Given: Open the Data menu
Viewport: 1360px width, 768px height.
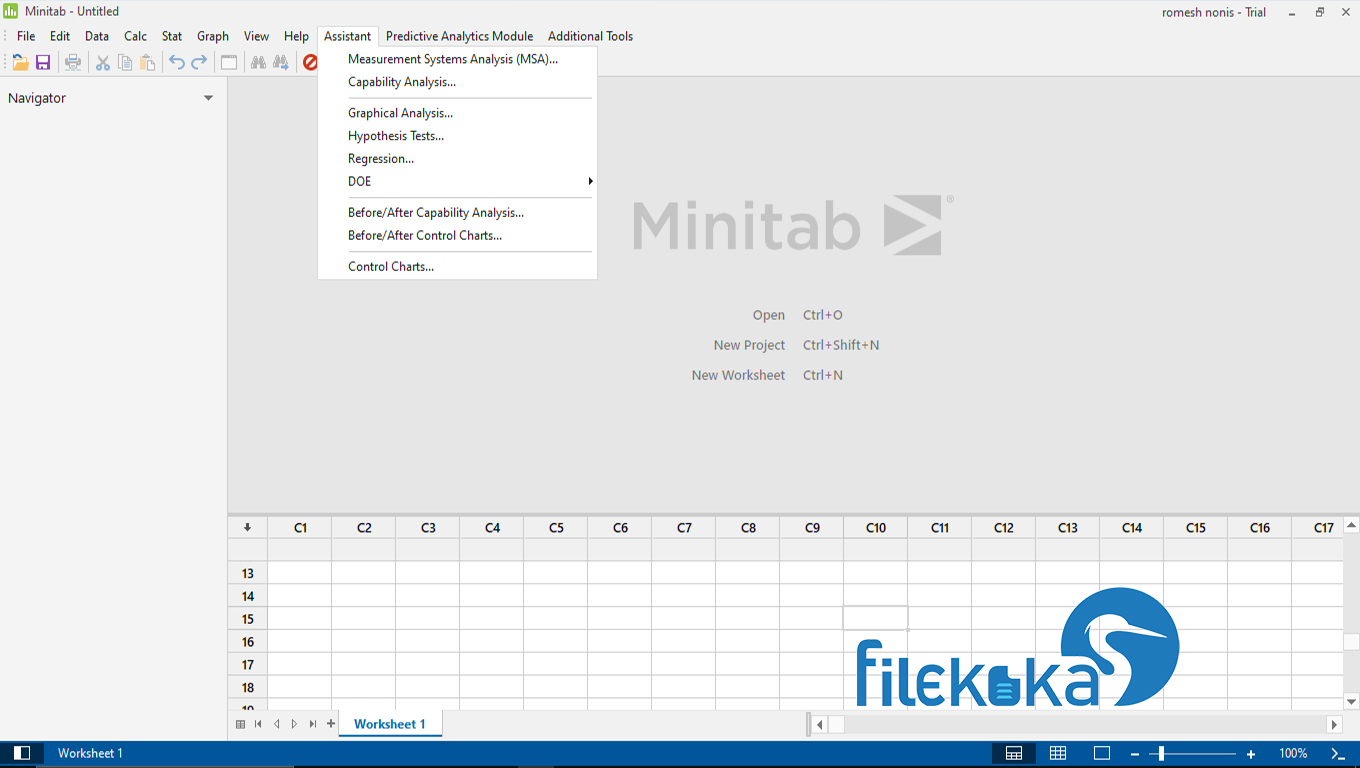Looking at the screenshot, I should pos(97,36).
